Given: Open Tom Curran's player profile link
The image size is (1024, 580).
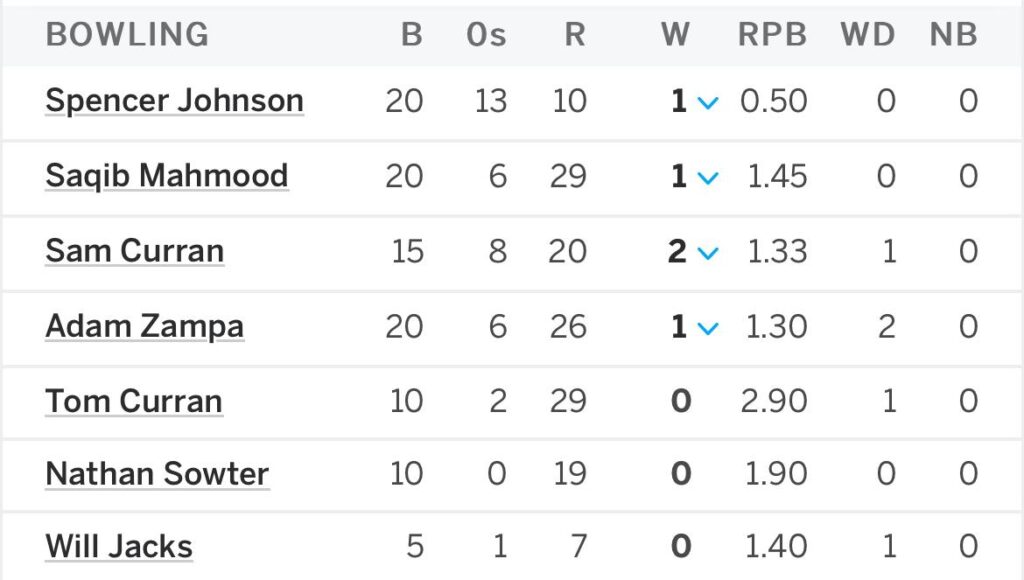Looking at the screenshot, I should pos(134,401).
